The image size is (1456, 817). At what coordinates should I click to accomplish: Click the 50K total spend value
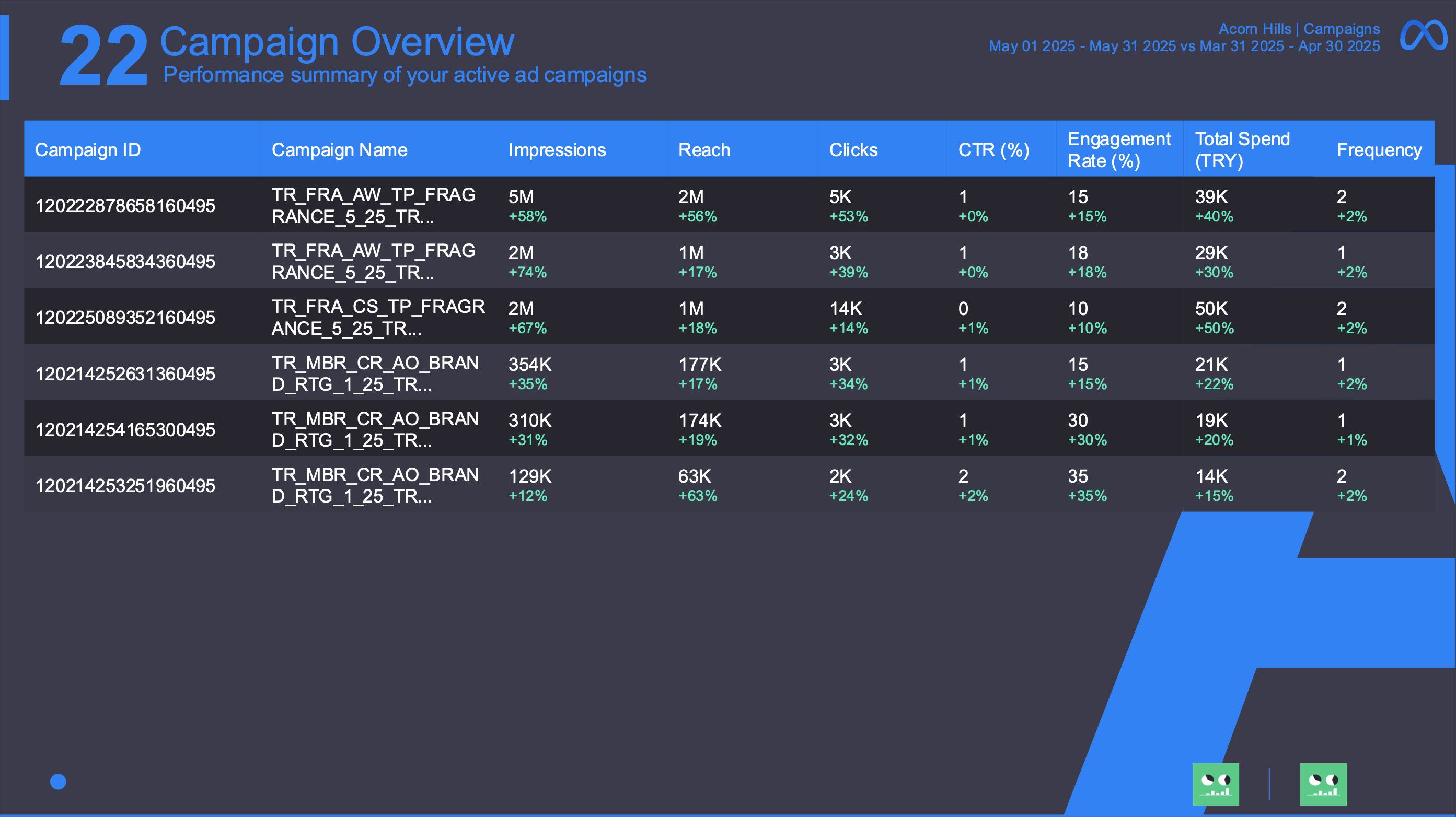pos(1211,309)
